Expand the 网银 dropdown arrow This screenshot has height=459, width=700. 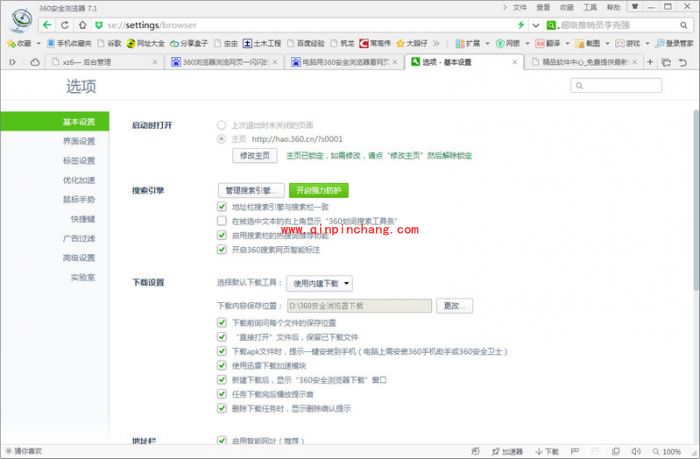click(x=527, y=43)
